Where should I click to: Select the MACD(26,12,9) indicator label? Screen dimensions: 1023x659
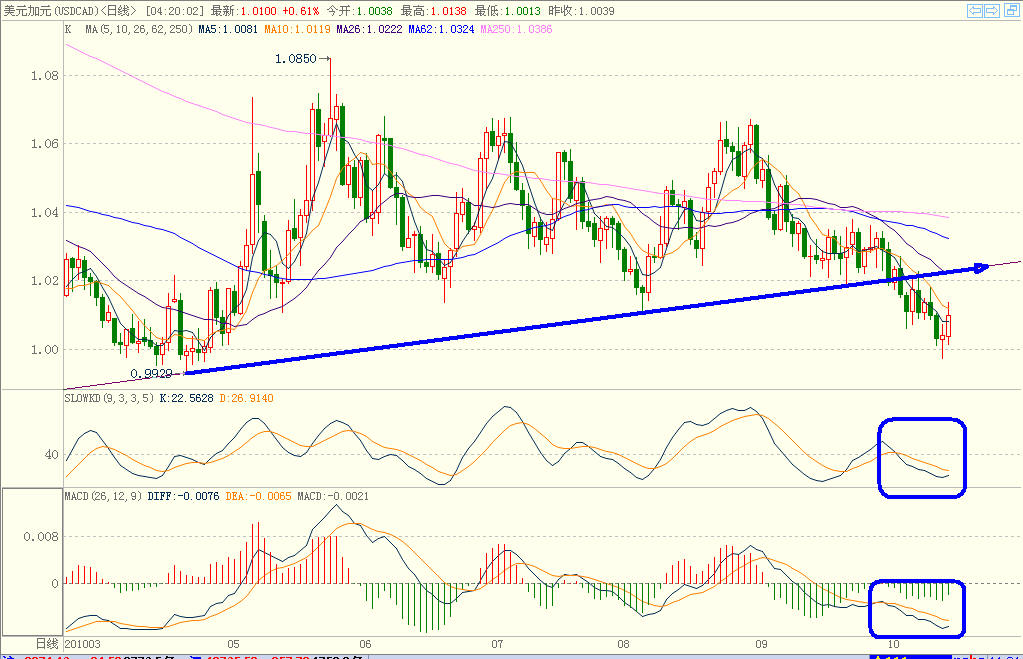point(103,496)
